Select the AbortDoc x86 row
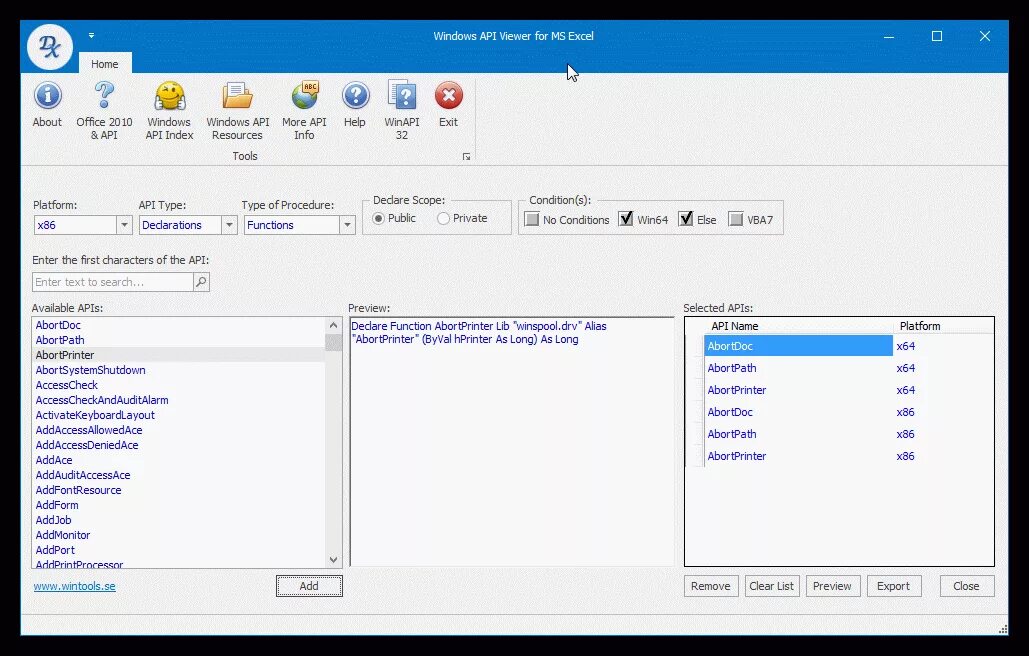This screenshot has height=656, width=1029. [x=849, y=413]
